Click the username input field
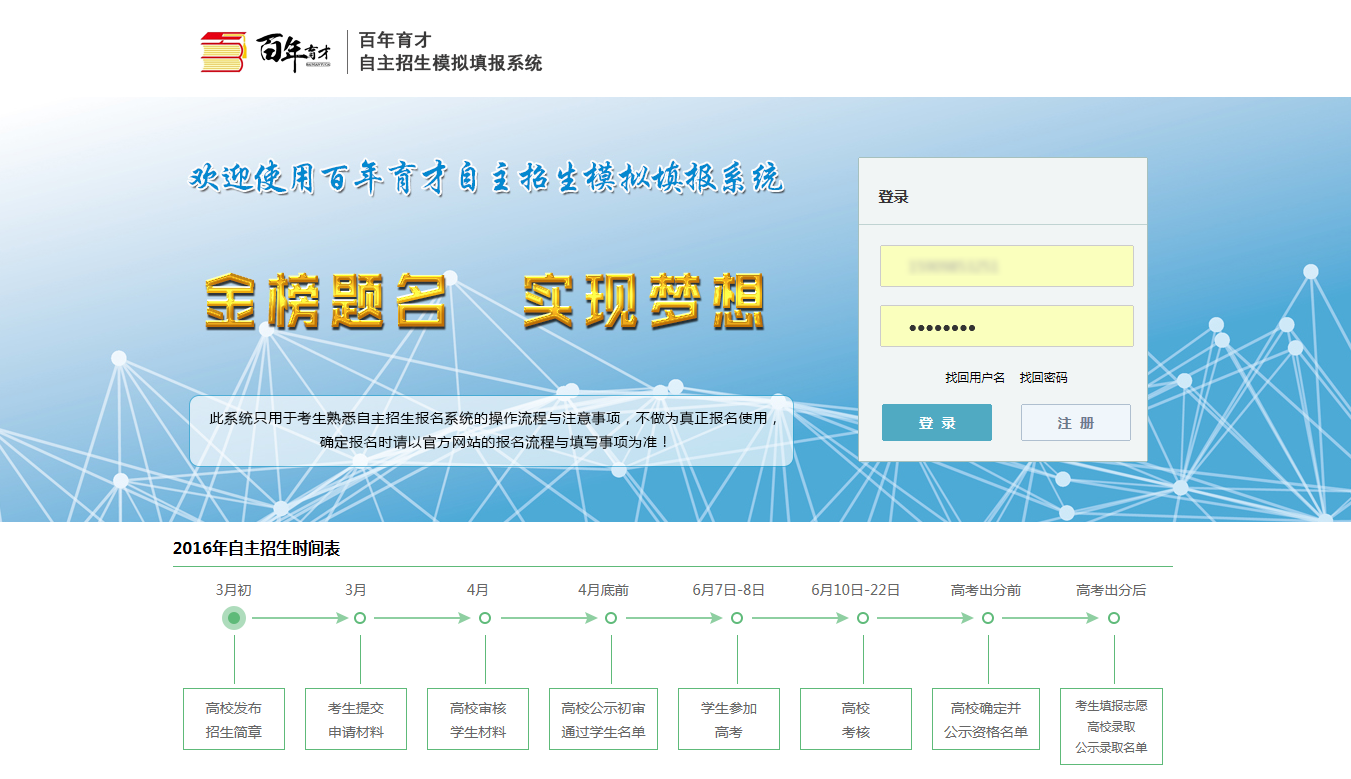The width and height of the screenshot is (1351, 779). (1006, 265)
